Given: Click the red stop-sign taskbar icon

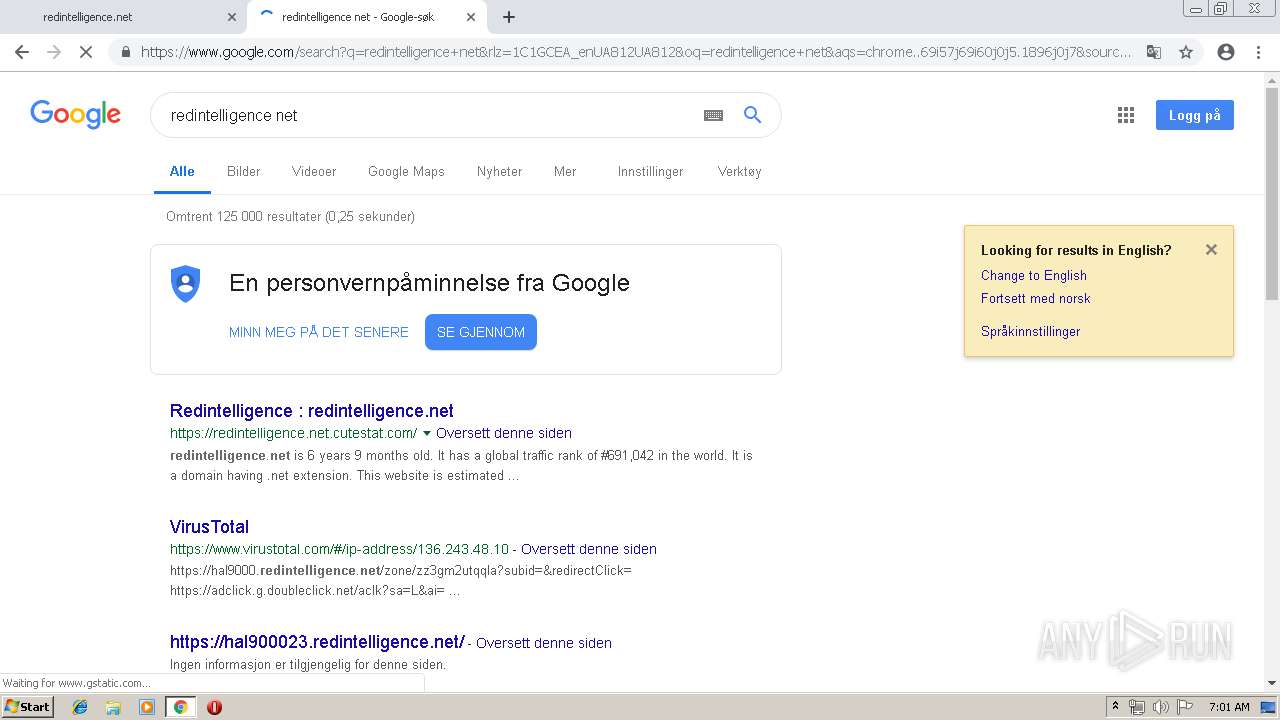Looking at the screenshot, I should [214, 707].
